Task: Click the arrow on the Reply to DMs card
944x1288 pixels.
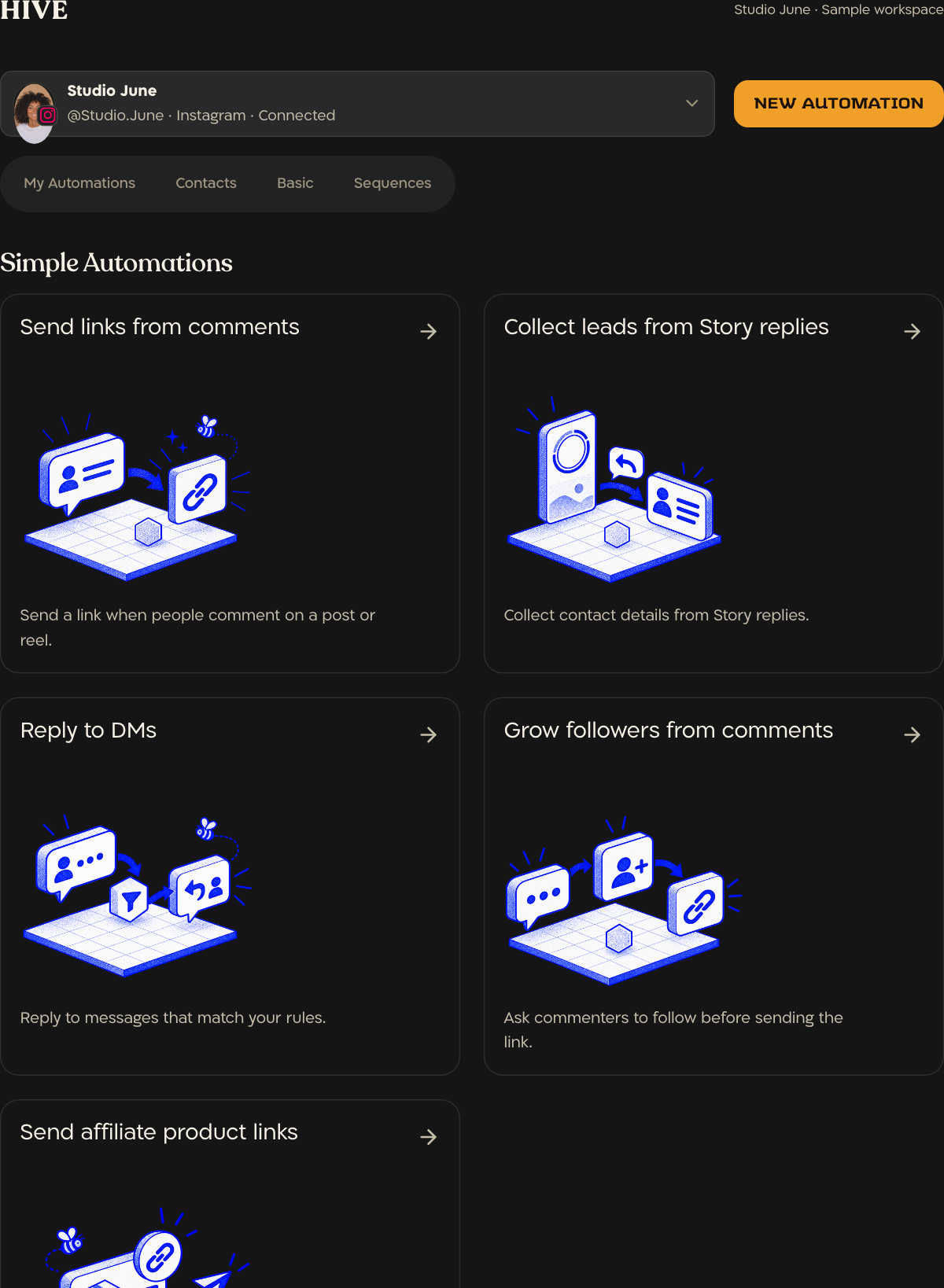Action: click(429, 735)
